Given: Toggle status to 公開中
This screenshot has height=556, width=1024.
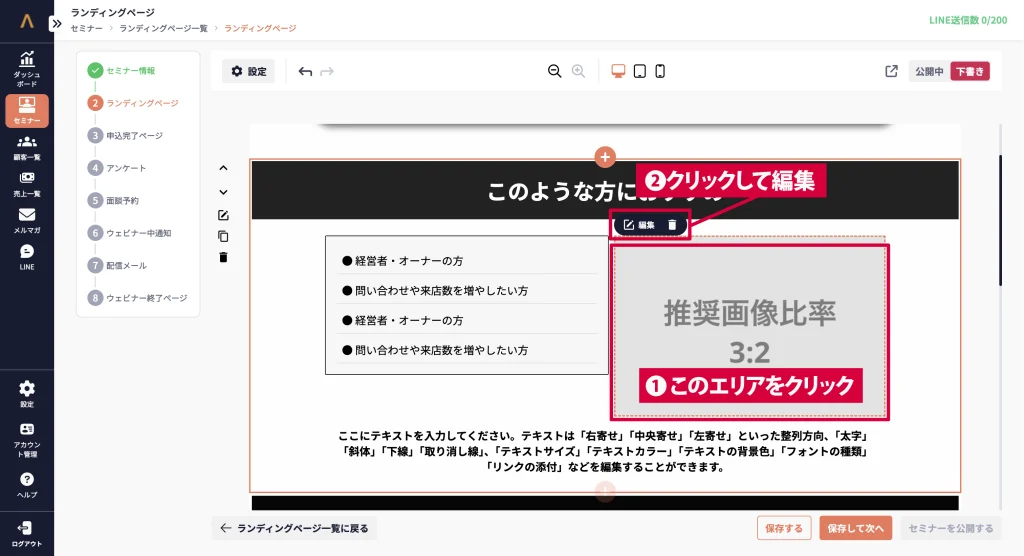Looking at the screenshot, I should coord(928,71).
